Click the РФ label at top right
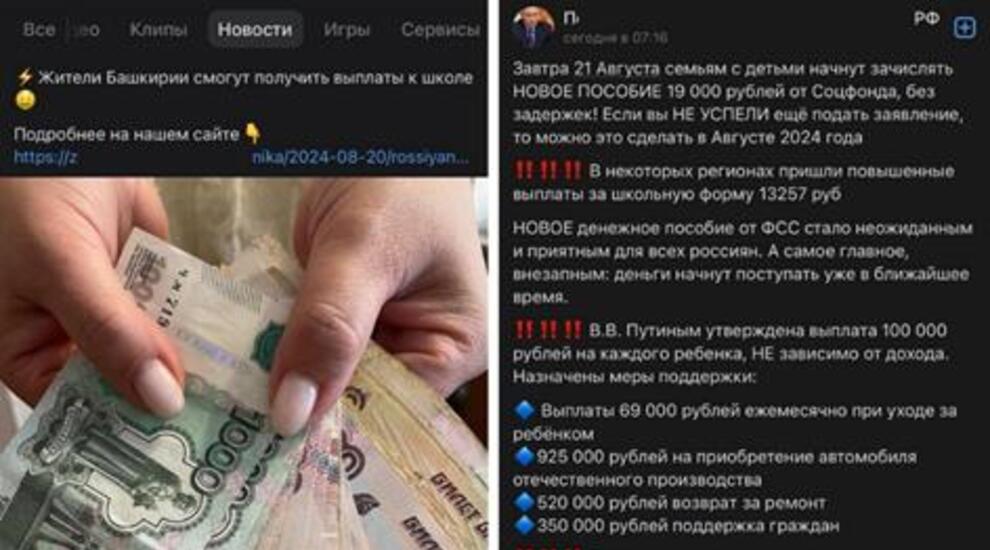Image resolution: width=990 pixels, height=550 pixels. tap(927, 19)
